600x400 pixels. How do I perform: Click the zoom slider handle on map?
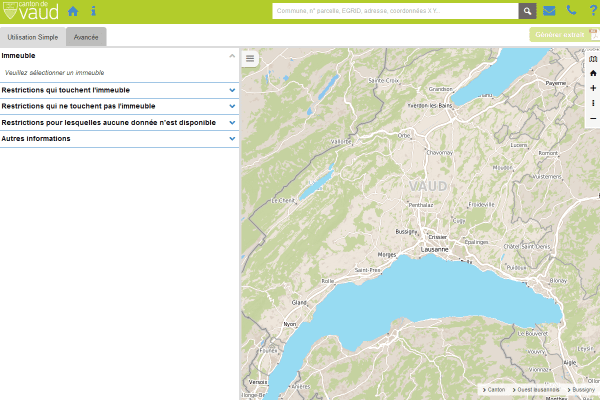coord(593,103)
